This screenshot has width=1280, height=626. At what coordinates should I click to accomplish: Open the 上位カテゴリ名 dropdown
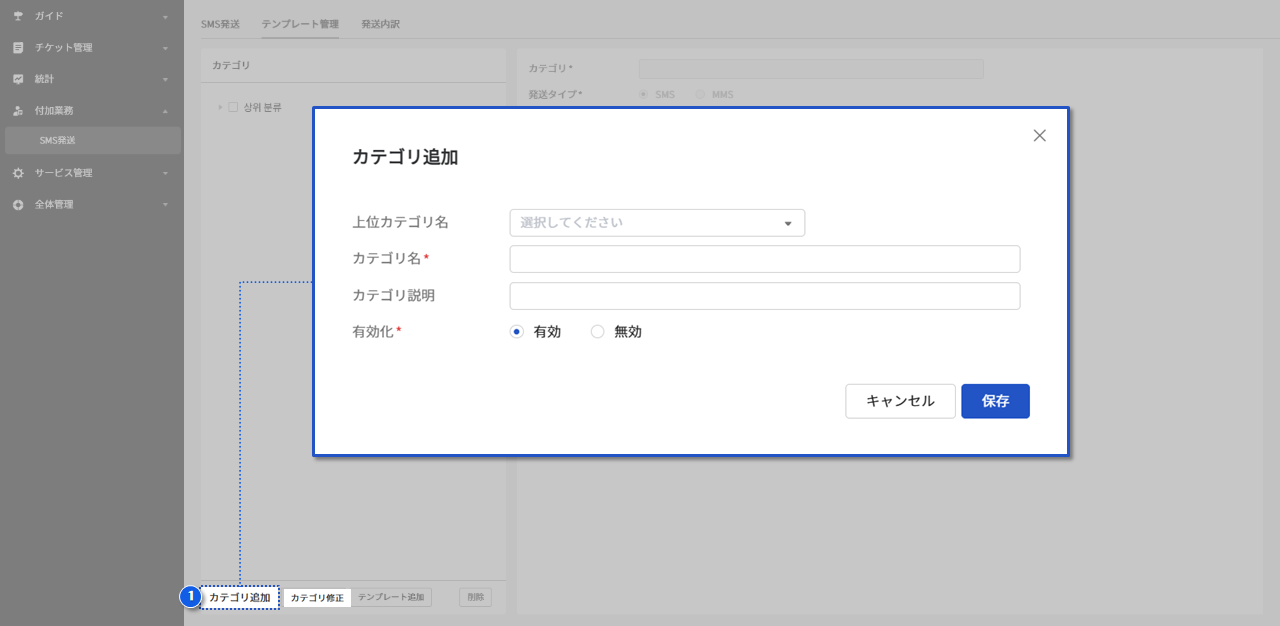657,223
